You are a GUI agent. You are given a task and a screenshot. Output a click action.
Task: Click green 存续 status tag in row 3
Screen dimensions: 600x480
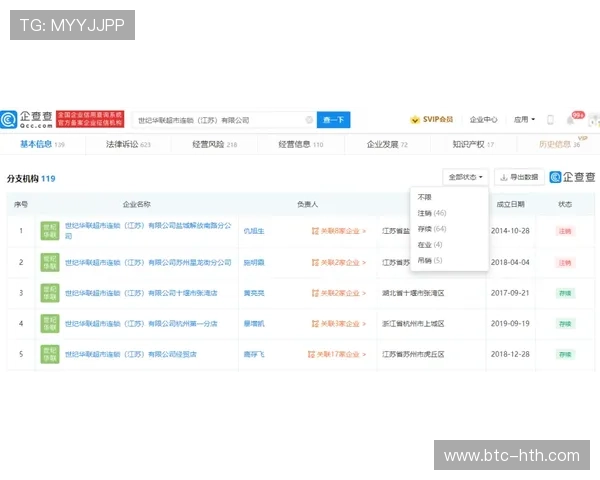[565, 293]
